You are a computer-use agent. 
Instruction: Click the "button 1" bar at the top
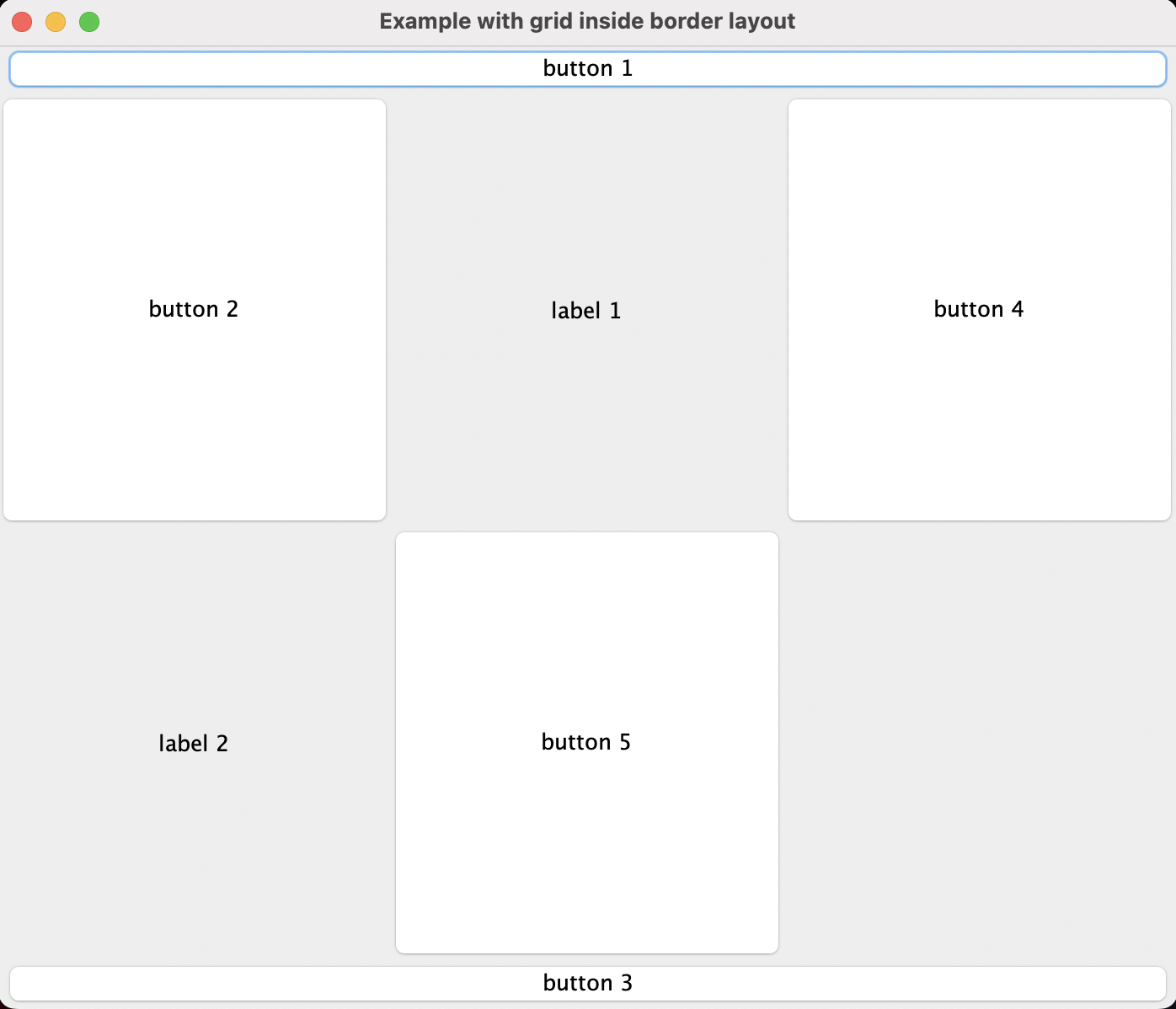tap(587, 68)
